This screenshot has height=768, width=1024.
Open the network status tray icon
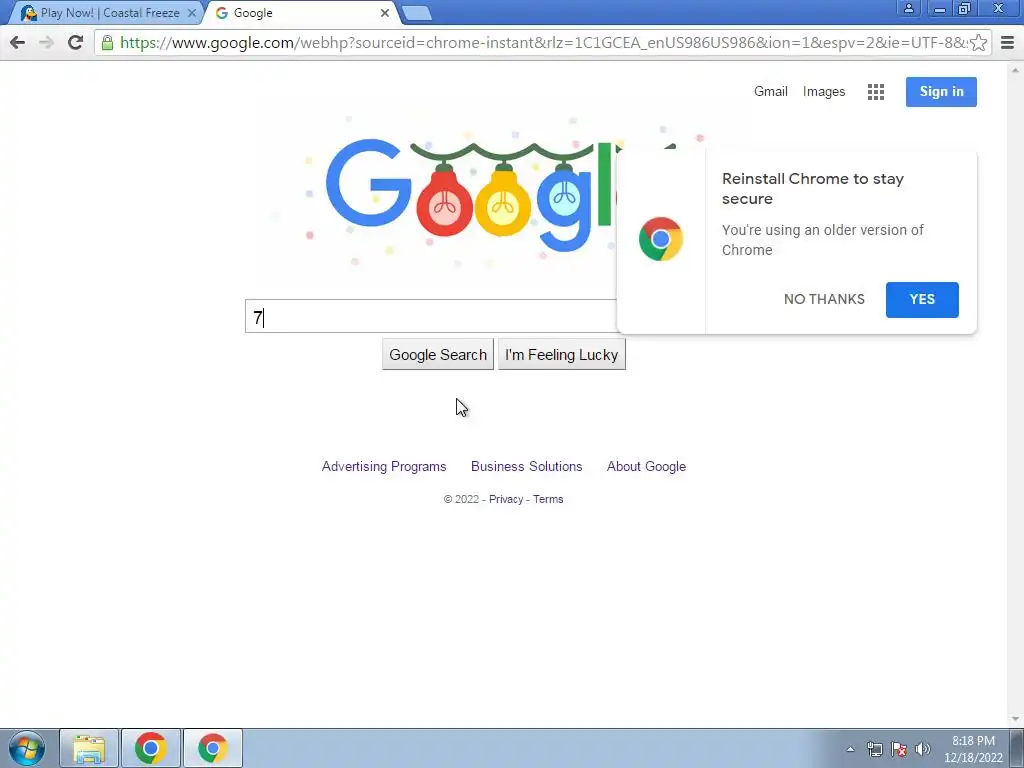point(874,749)
